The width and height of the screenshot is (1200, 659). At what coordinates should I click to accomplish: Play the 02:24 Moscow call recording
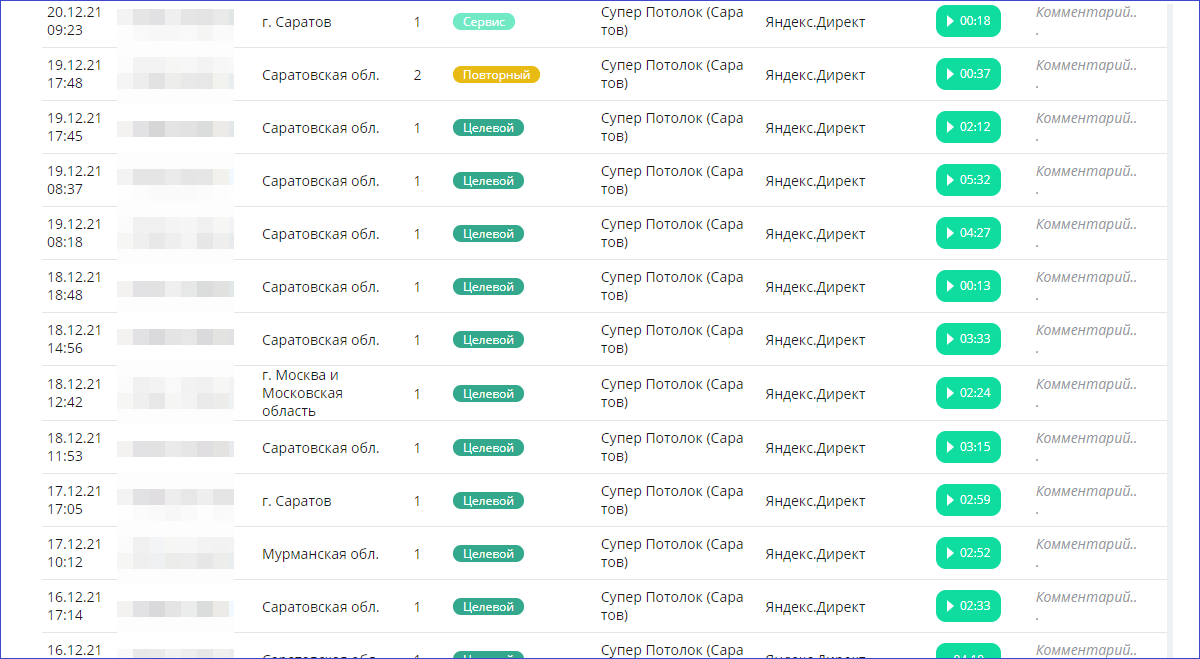pyautogui.click(x=967, y=393)
